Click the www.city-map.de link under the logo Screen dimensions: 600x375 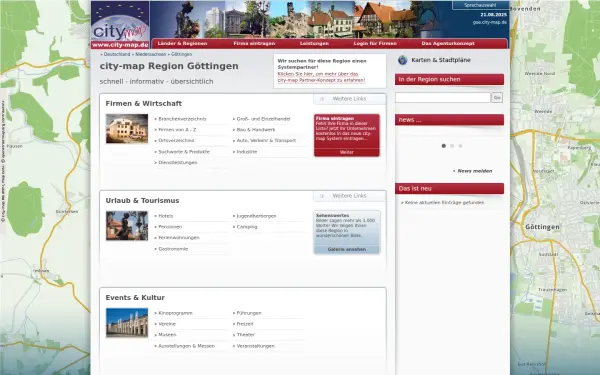tap(120, 45)
